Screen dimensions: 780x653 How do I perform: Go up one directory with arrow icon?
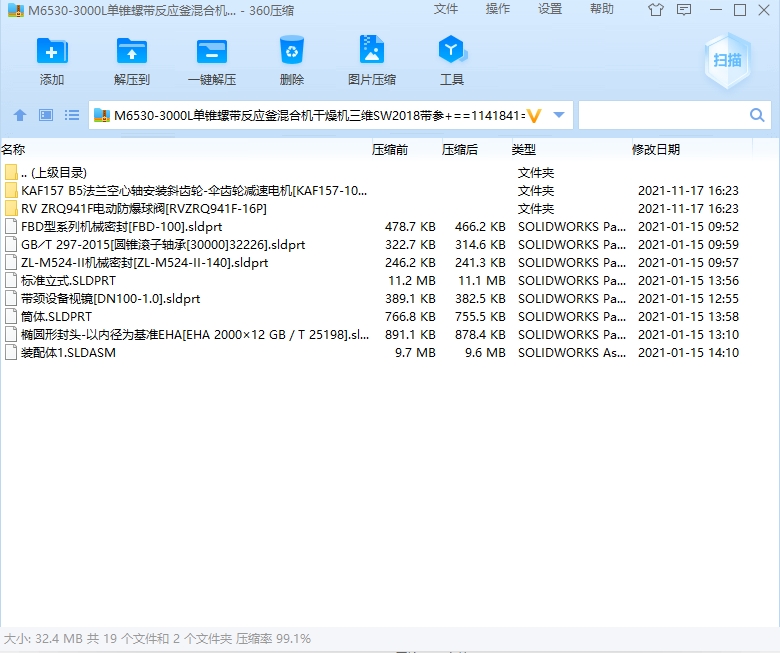[20, 115]
